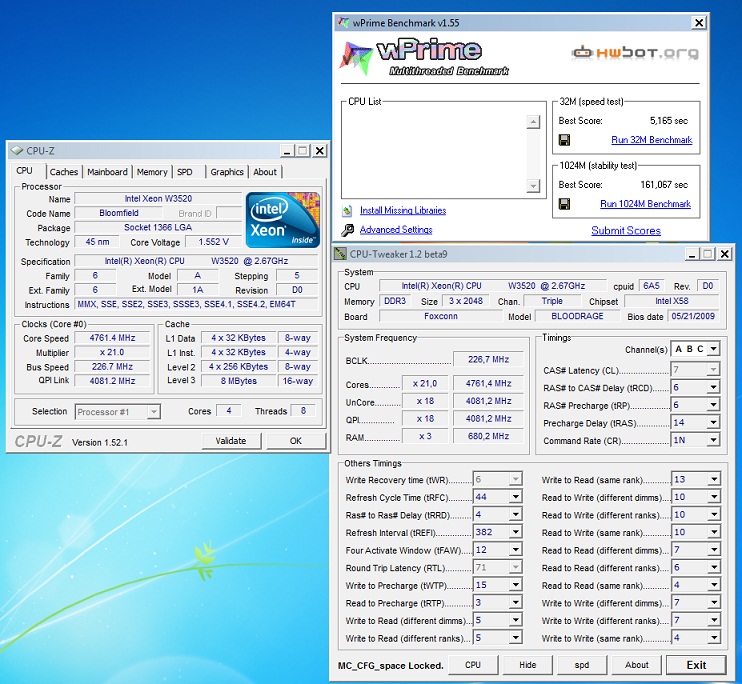Switch to the About tab in CPU-Z
742x684 pixels.
coord(265,172)
